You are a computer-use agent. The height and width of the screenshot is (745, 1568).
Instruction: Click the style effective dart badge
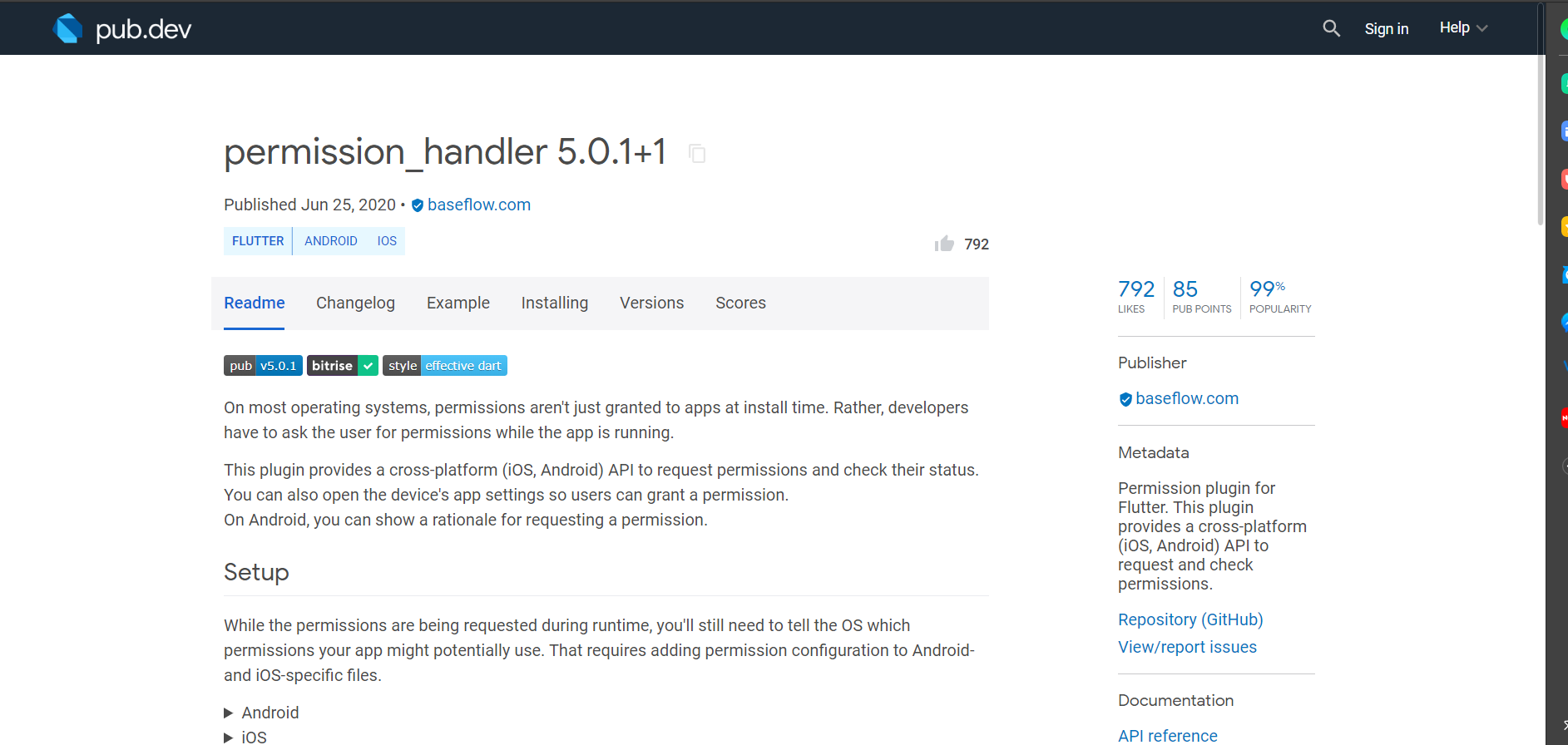click(445, 366)
